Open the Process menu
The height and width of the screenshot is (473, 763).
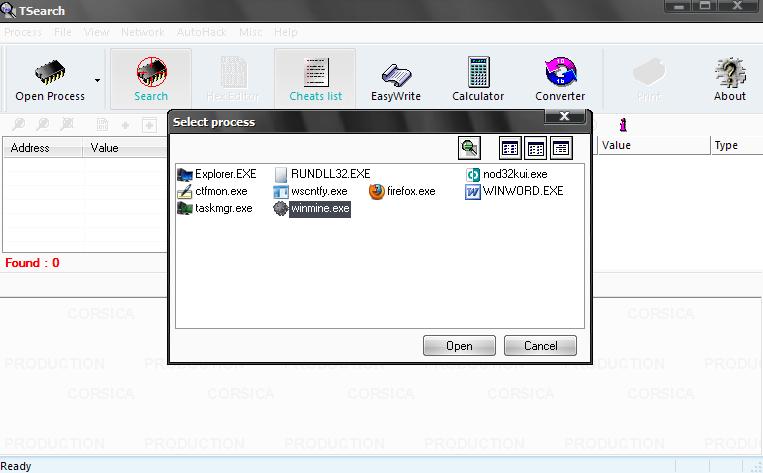pos(23,32)
